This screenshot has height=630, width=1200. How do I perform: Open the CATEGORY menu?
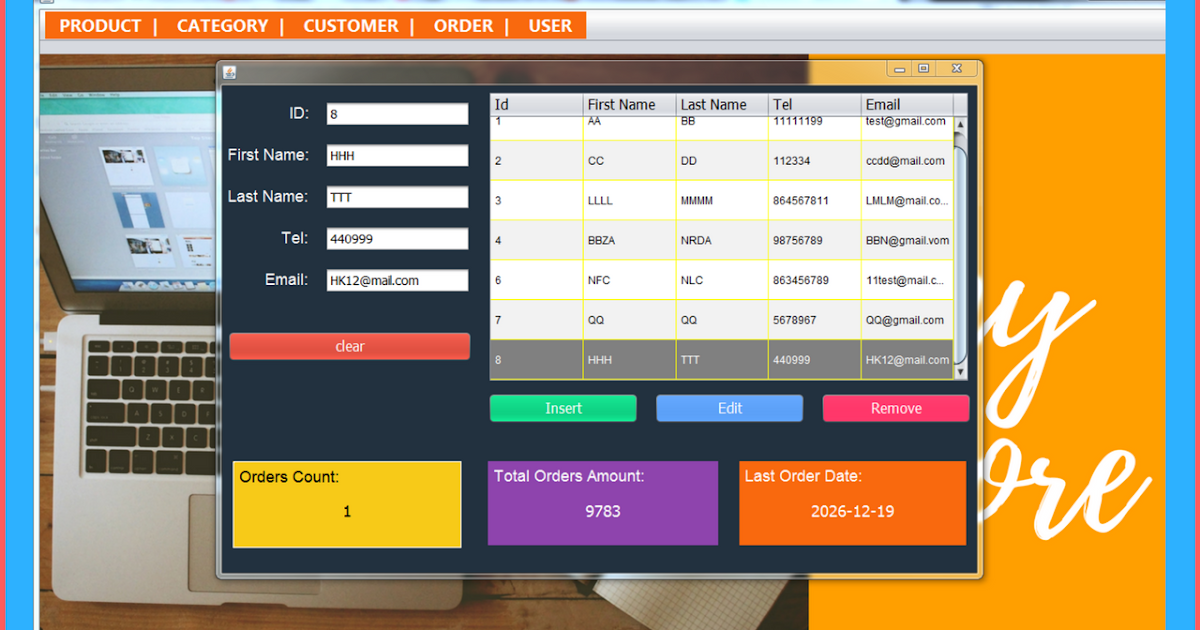[x=222, y=26]
